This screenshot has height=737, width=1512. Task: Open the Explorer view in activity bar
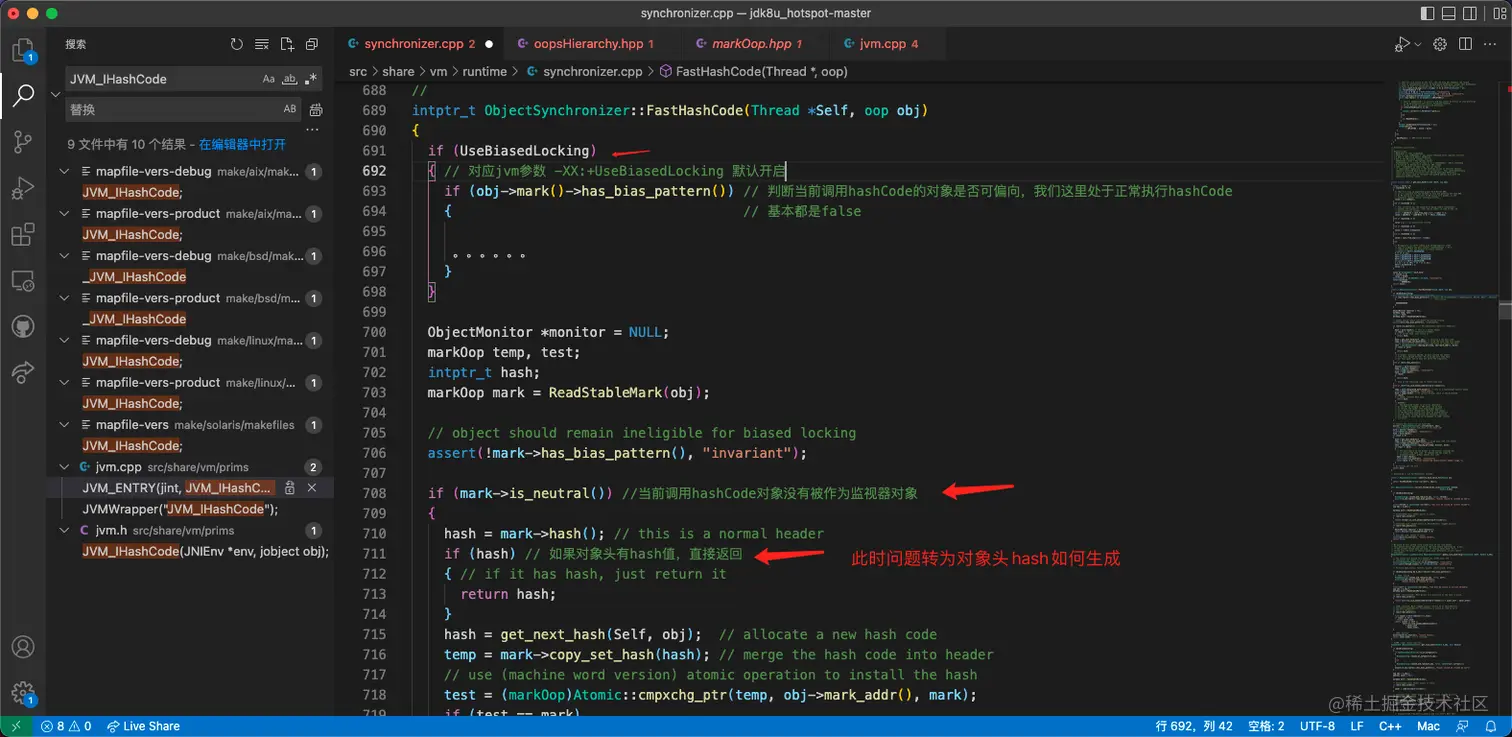pyautogui.click(x=23, y=50)
